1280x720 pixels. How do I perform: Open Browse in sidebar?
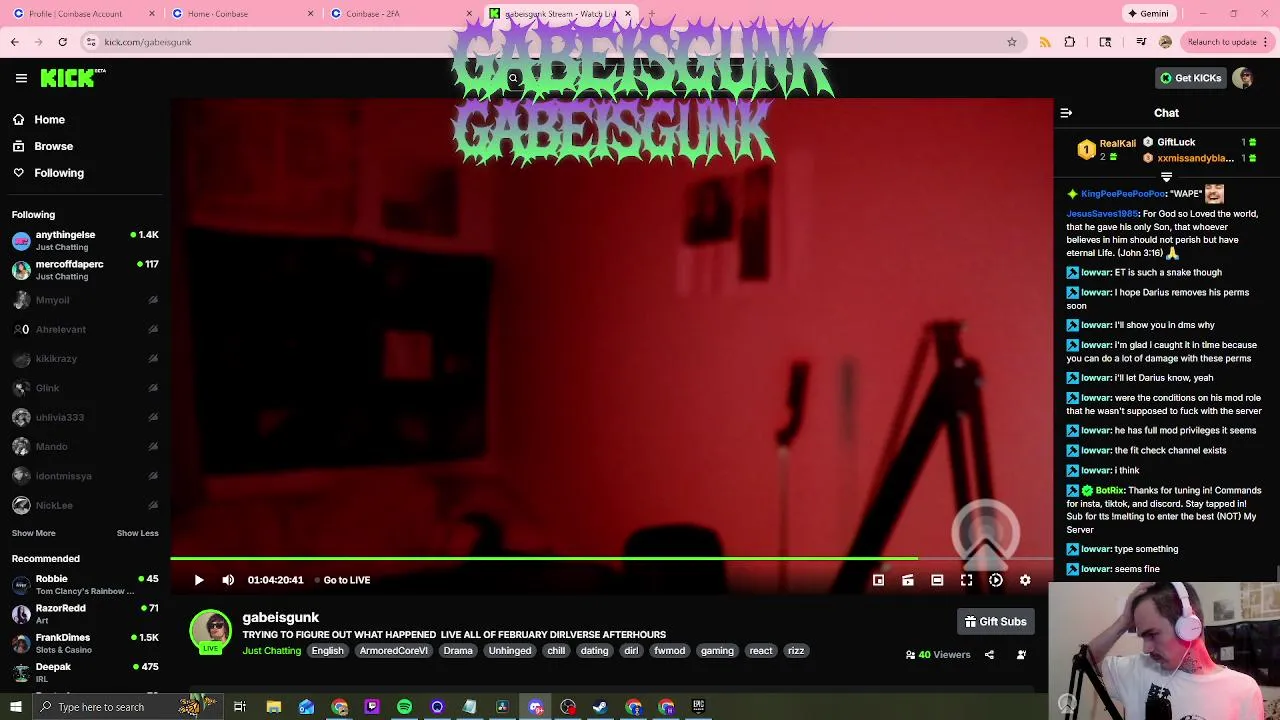click(x=44, y=146)
